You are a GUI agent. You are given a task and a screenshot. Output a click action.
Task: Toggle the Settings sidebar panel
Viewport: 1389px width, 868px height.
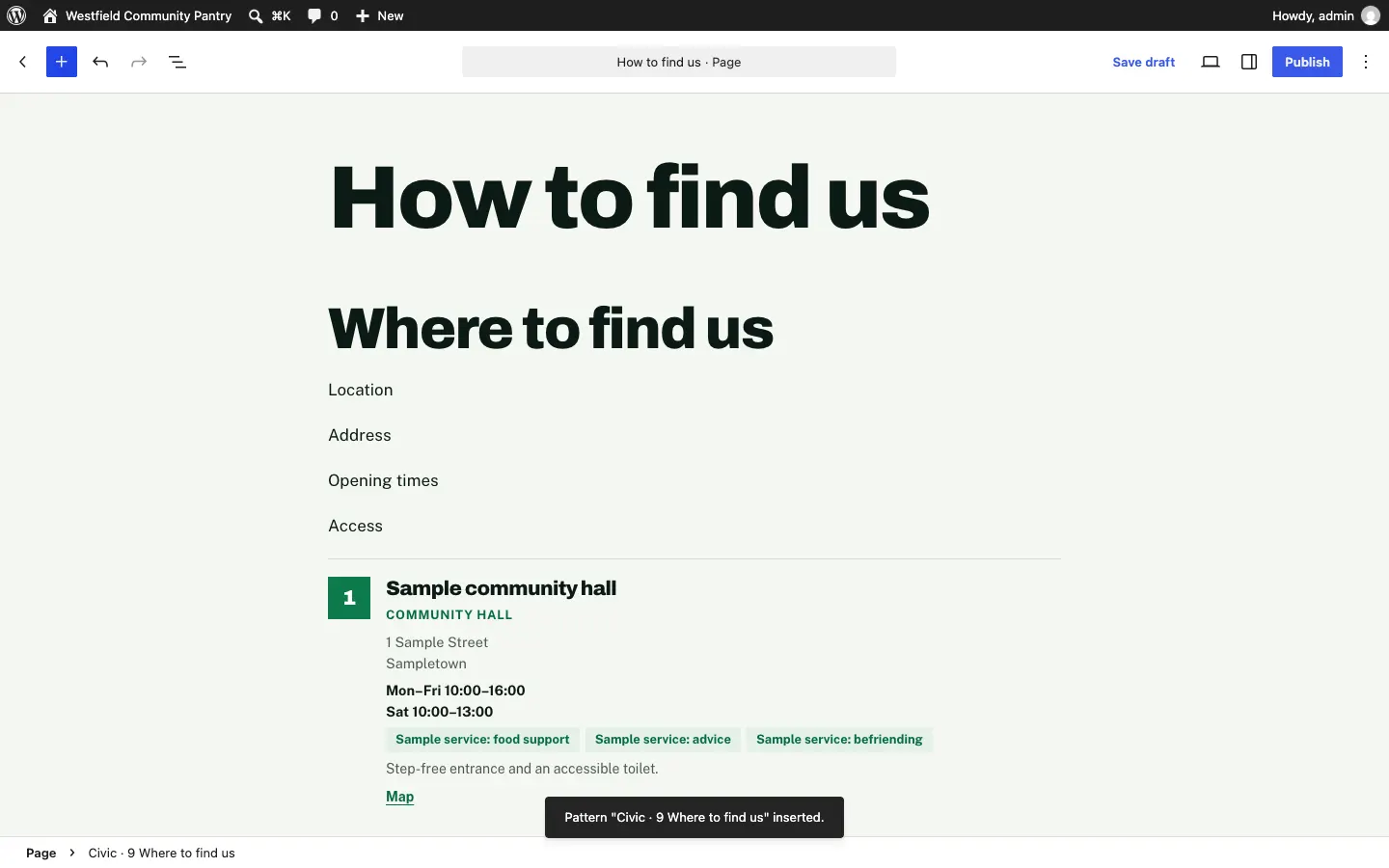tap(1249, 62)
